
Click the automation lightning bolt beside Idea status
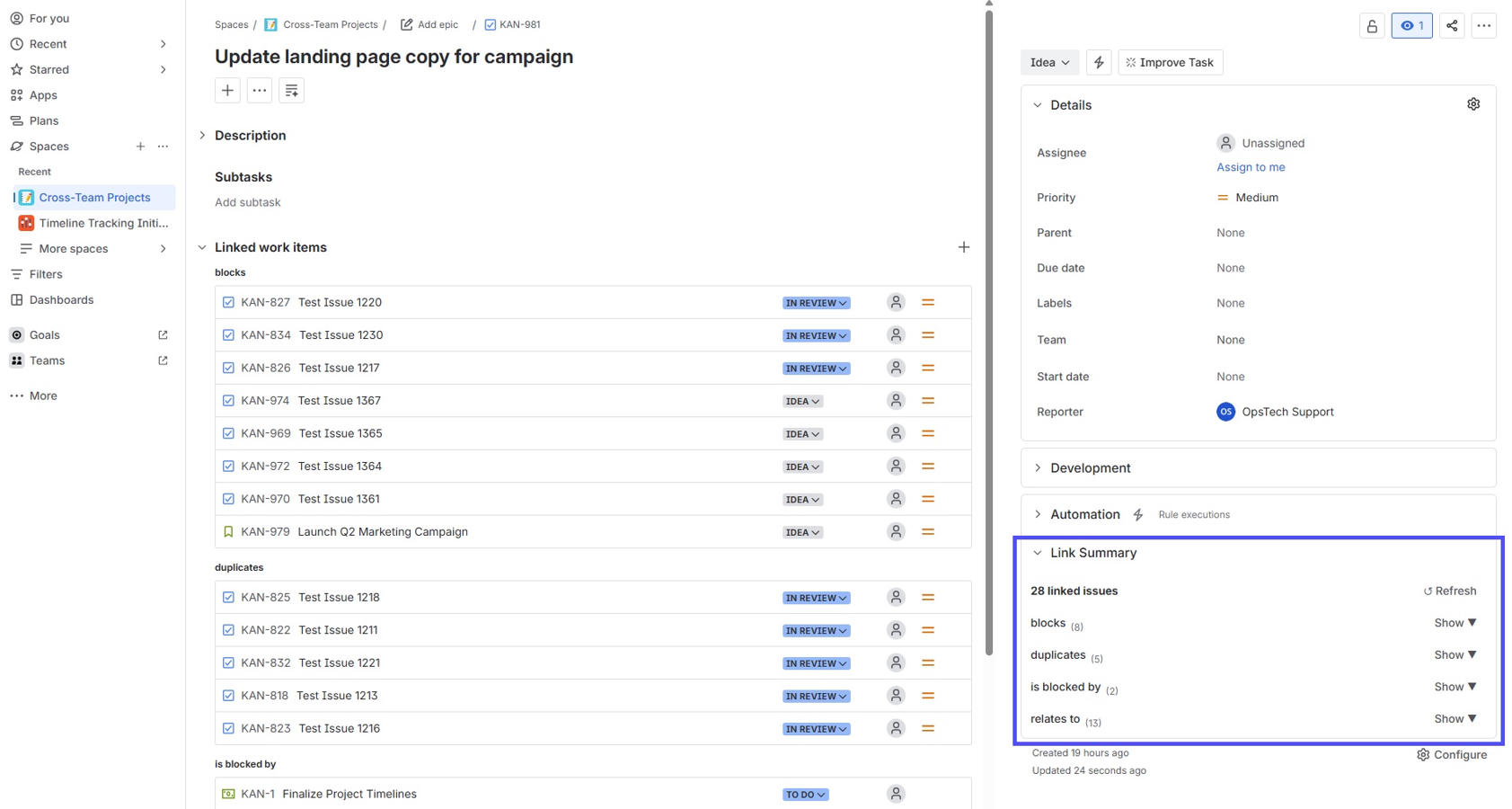coord(1099,62)
